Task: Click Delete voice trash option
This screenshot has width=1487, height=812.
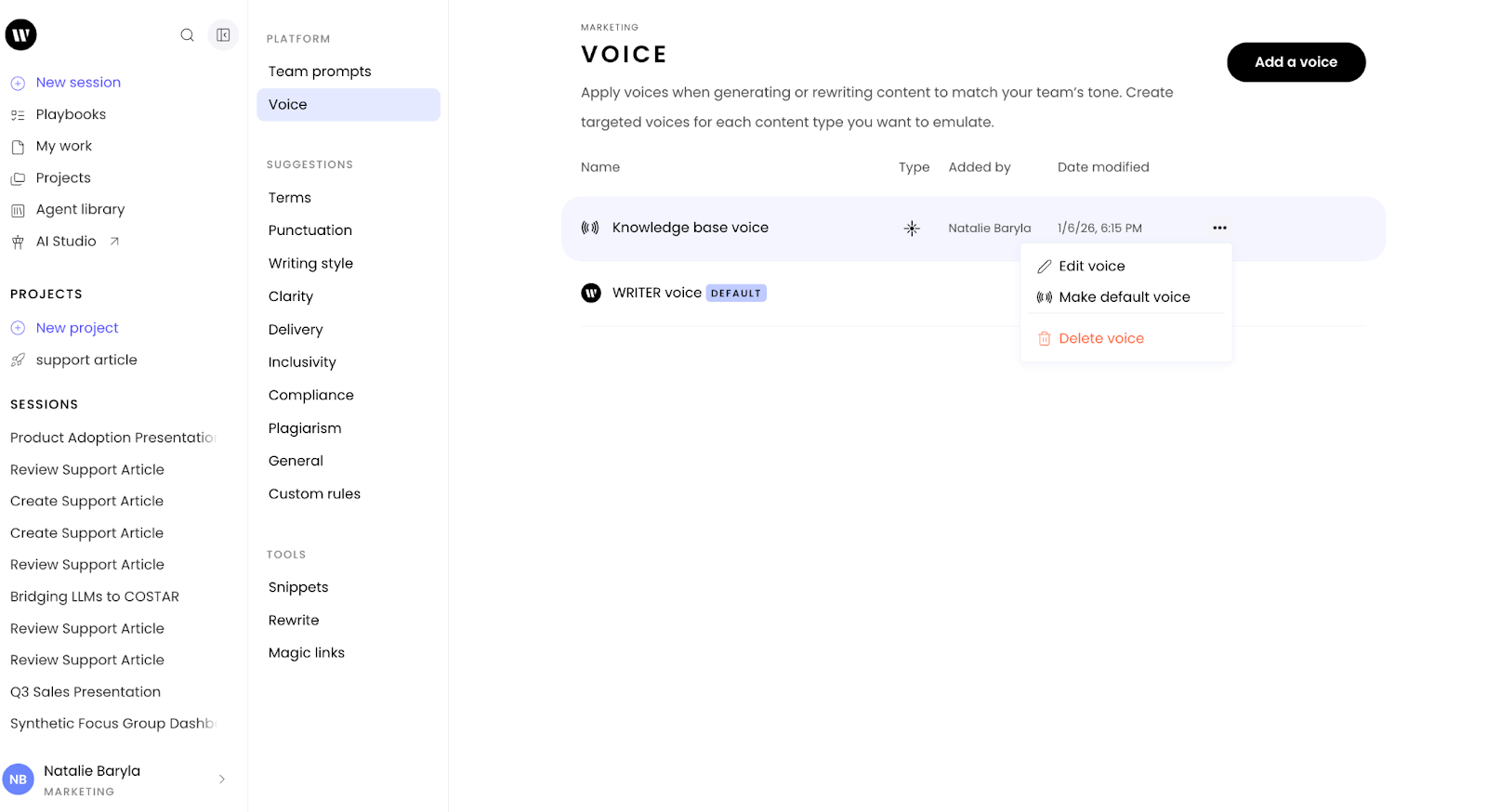Action: pyautogui.click(x=1100, y=339)
